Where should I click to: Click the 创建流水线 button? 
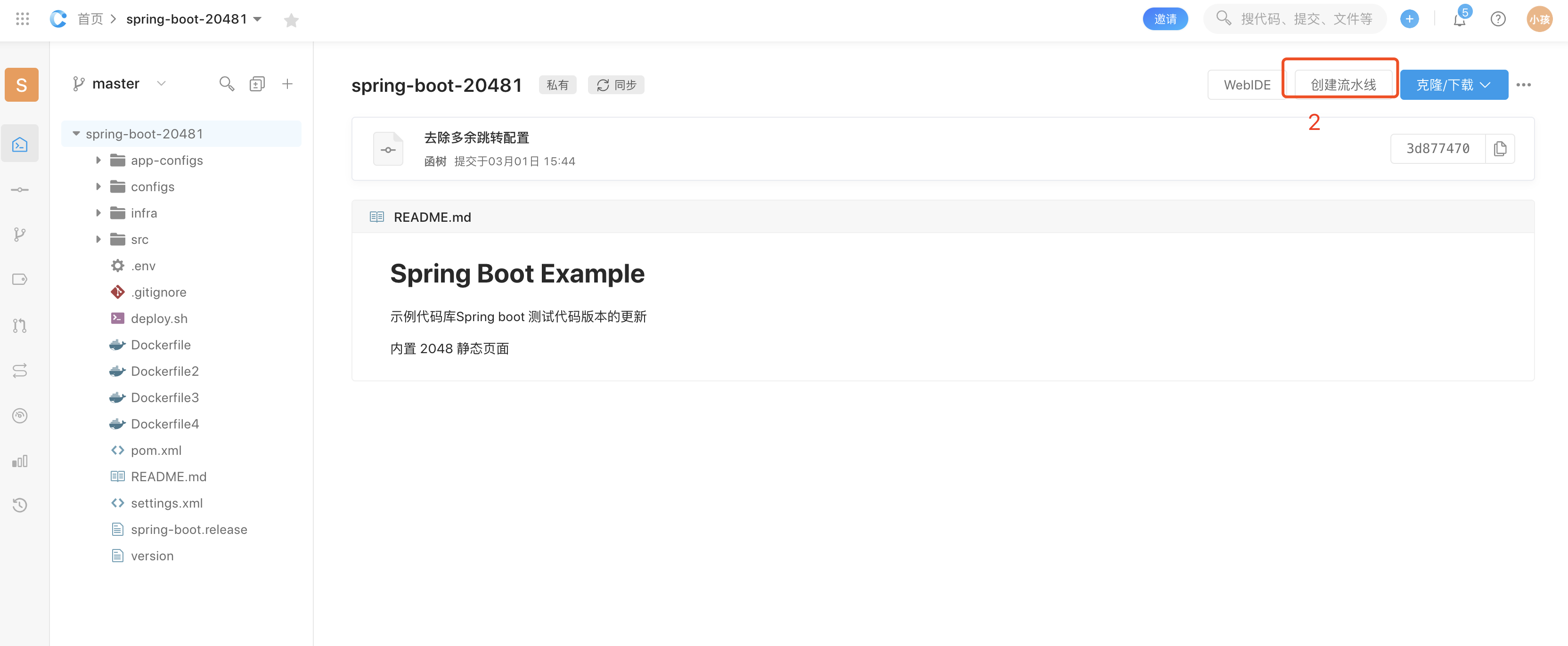tap(1343, 85)
